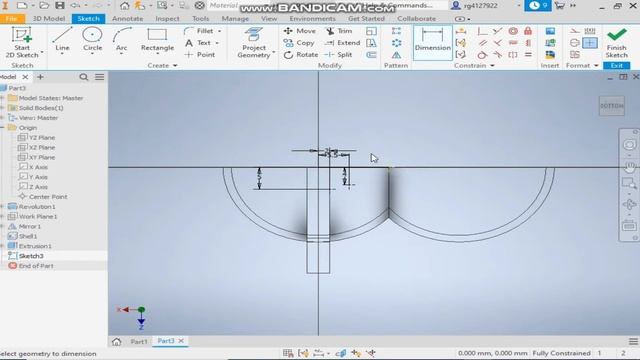640x360 pixels.
Task: Place a sketch Point
Action: 200,55
